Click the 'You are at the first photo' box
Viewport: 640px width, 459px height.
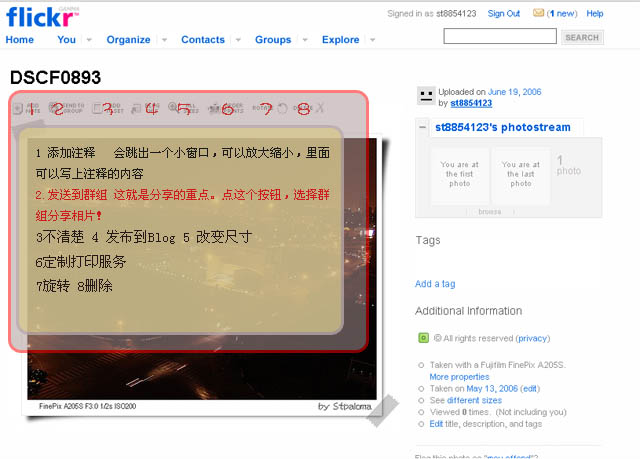pos(460,174)
